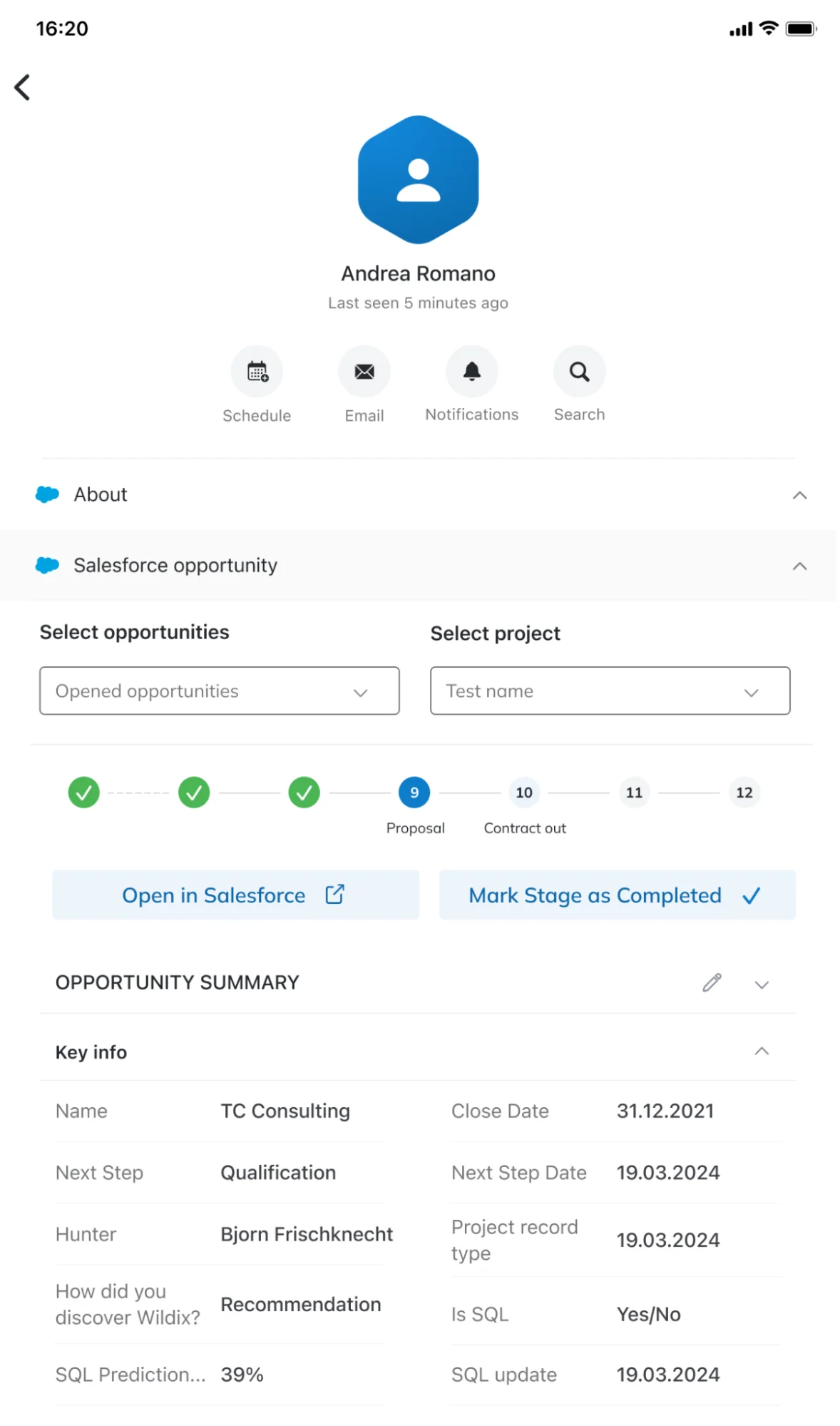Screen dimensions: 840x1426
Task: Click Mark Stage as Completed button
Action: [618, 895]
